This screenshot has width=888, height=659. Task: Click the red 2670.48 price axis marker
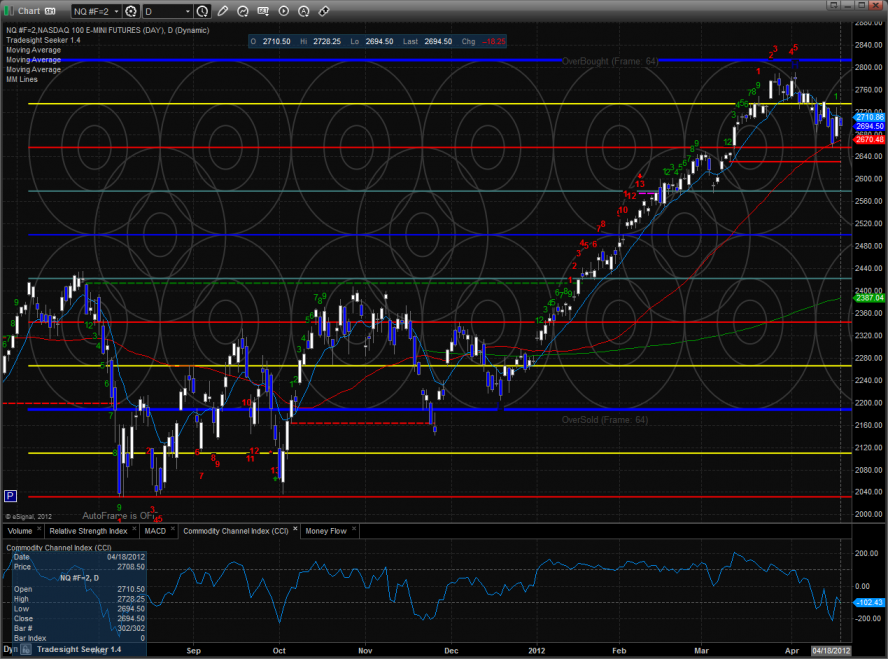click(x=869, y=140)
